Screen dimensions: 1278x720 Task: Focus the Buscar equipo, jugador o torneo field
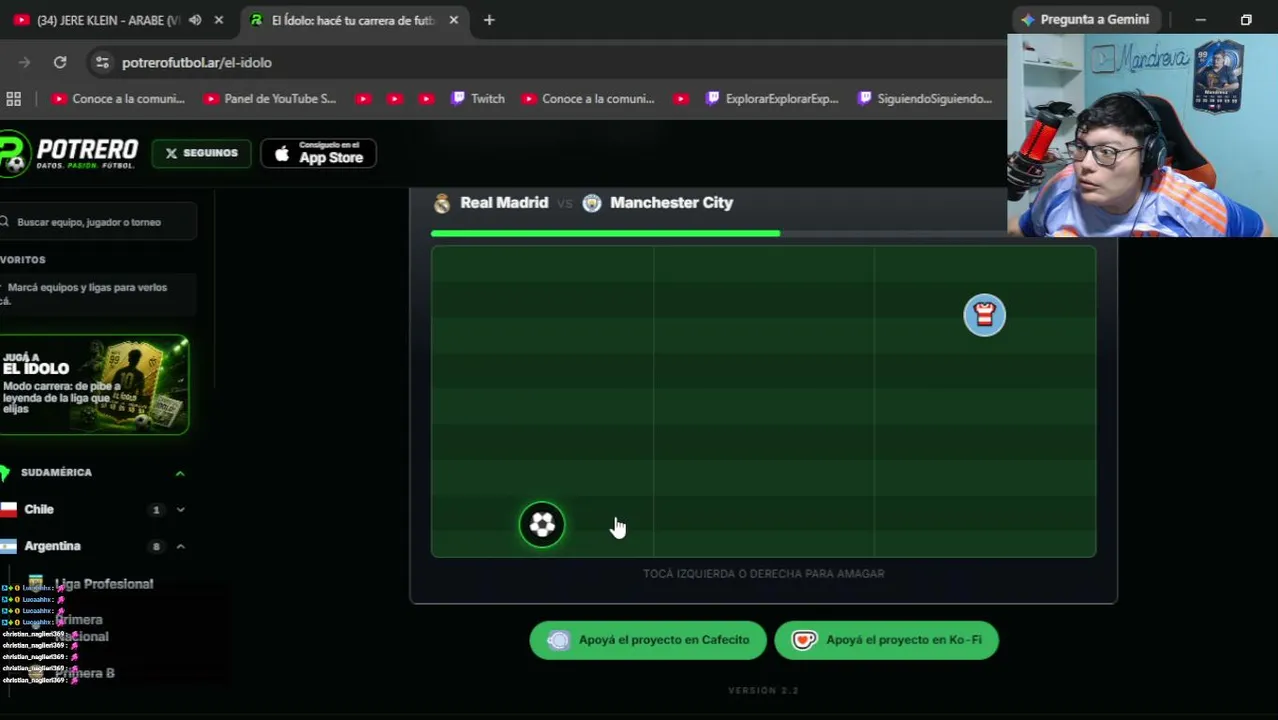[98, 222]
